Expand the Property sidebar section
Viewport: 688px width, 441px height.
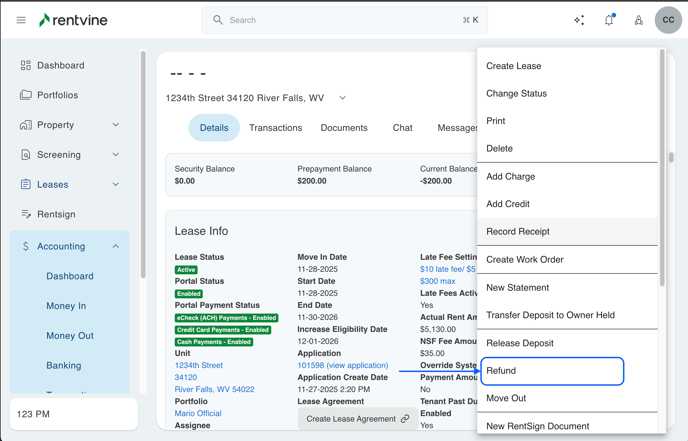pos(116,125)
